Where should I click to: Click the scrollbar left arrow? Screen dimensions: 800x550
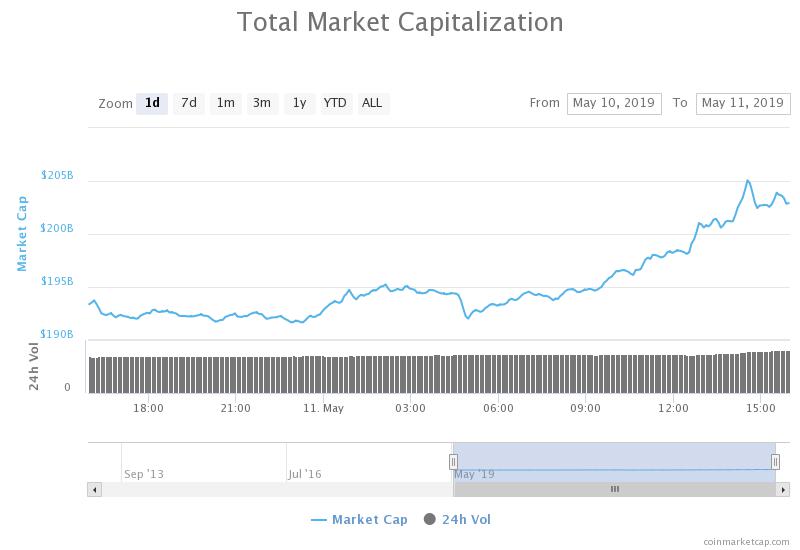tap(95, 489)
